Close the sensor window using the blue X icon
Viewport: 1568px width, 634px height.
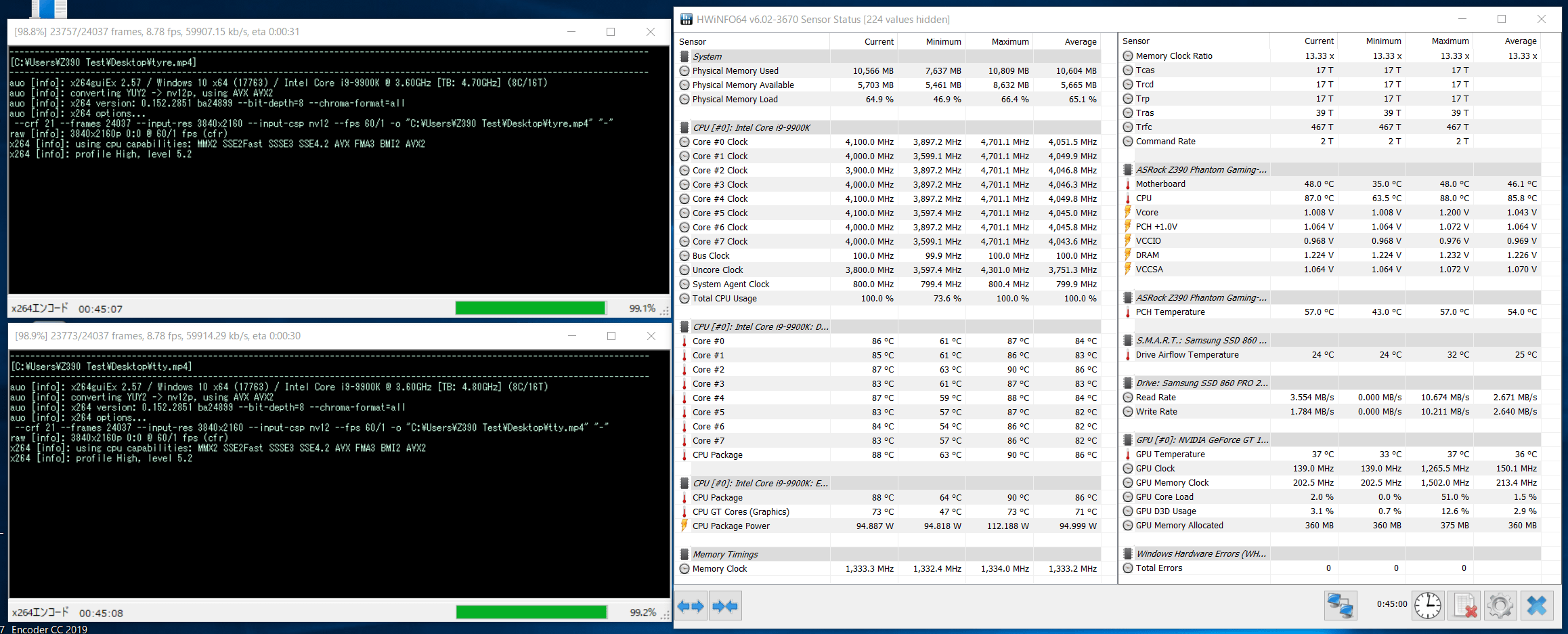click(1537, 606)
